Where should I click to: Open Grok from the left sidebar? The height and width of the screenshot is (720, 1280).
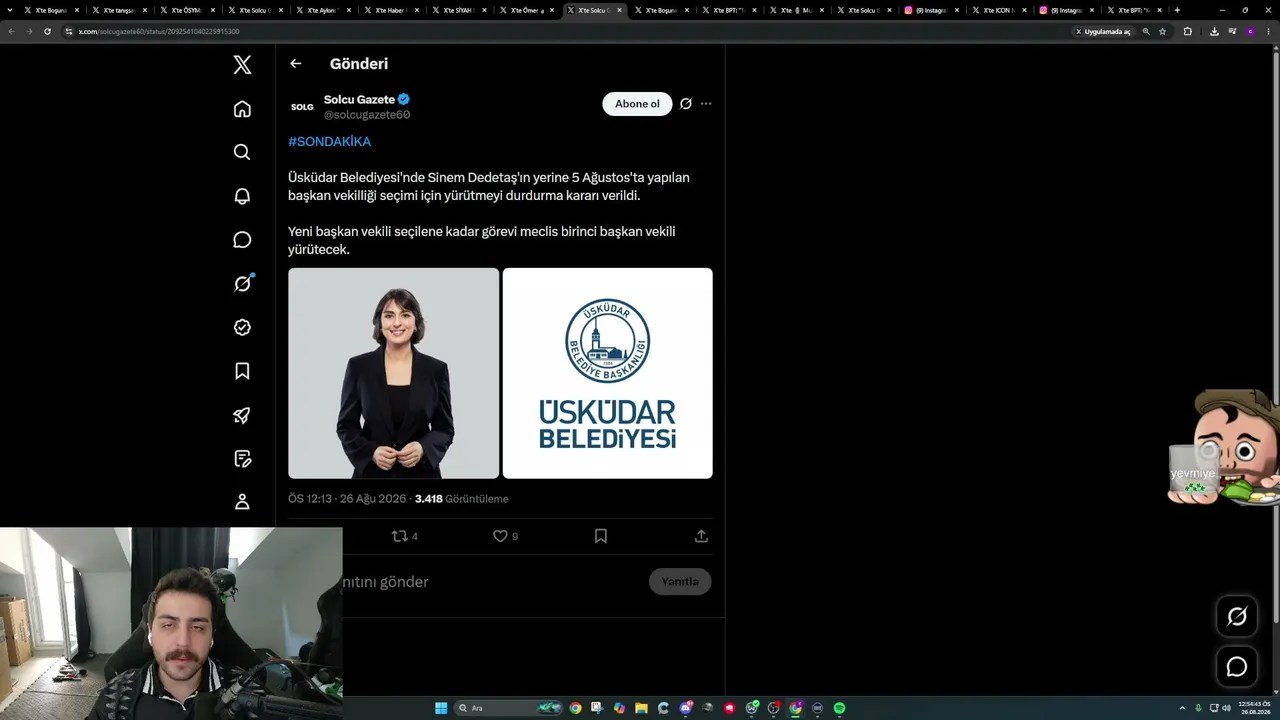click(242, 284)
